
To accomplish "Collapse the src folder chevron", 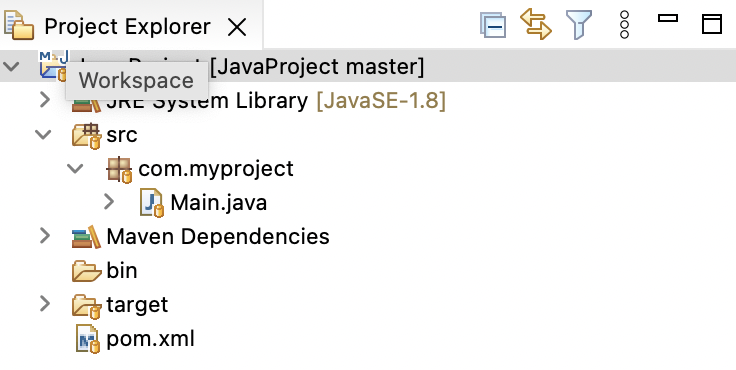I will tap(43, 135).
